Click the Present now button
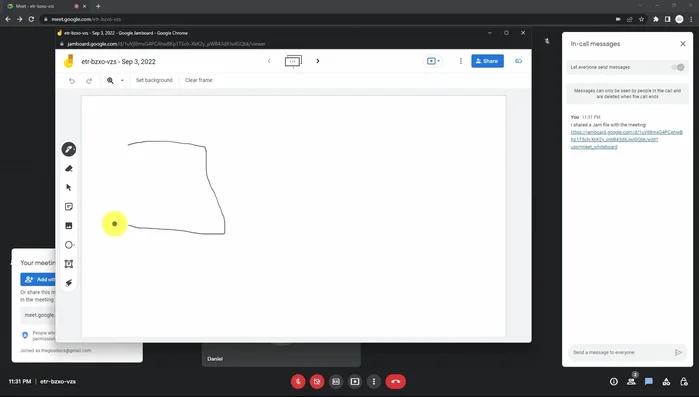The image size is (699, 397). [x=355, y=381]
